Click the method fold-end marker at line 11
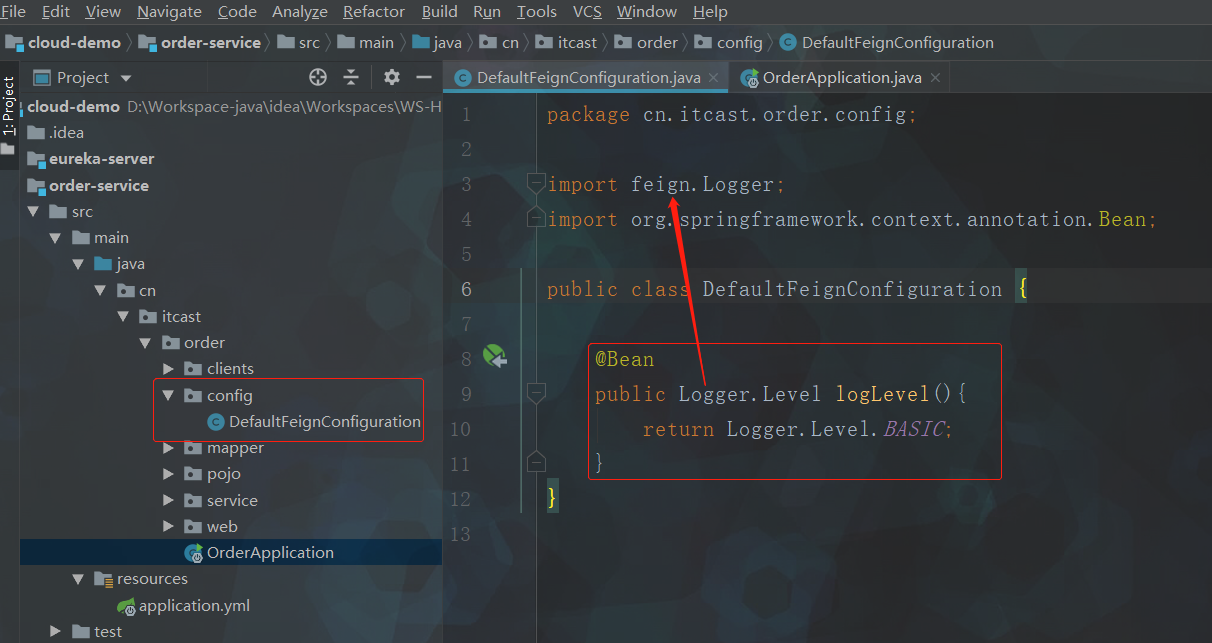Viewport: 1212px width, 643px height. (536, 462)
